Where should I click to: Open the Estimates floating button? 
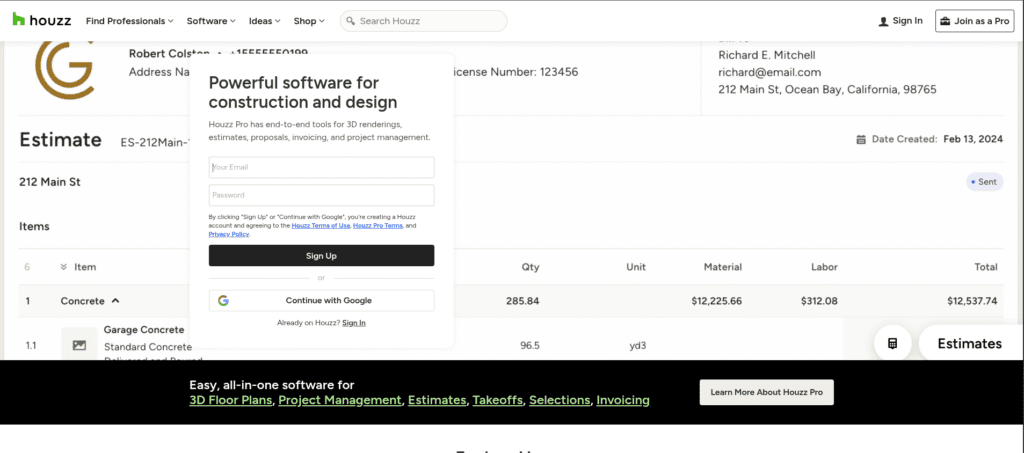click(971, 343)
